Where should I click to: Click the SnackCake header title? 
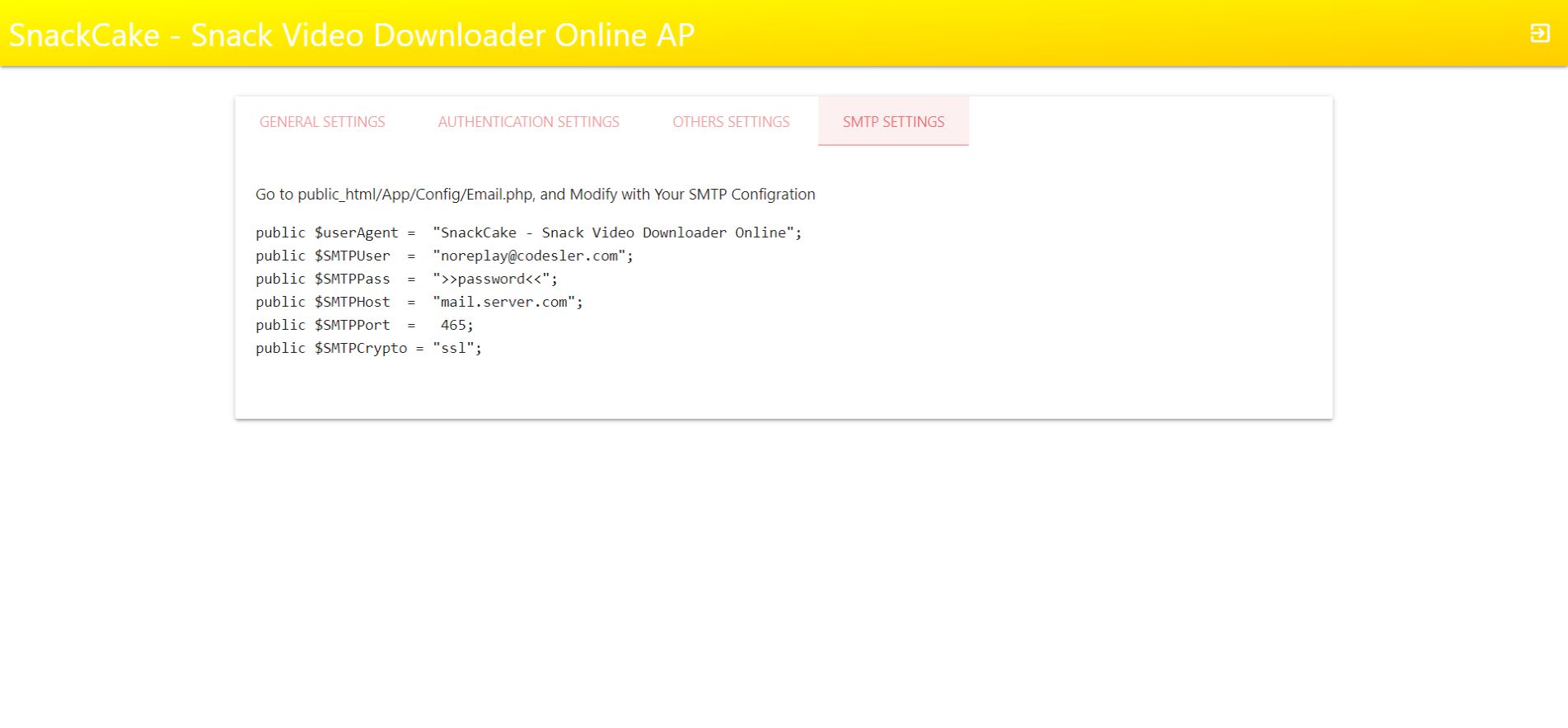point(352,35)
